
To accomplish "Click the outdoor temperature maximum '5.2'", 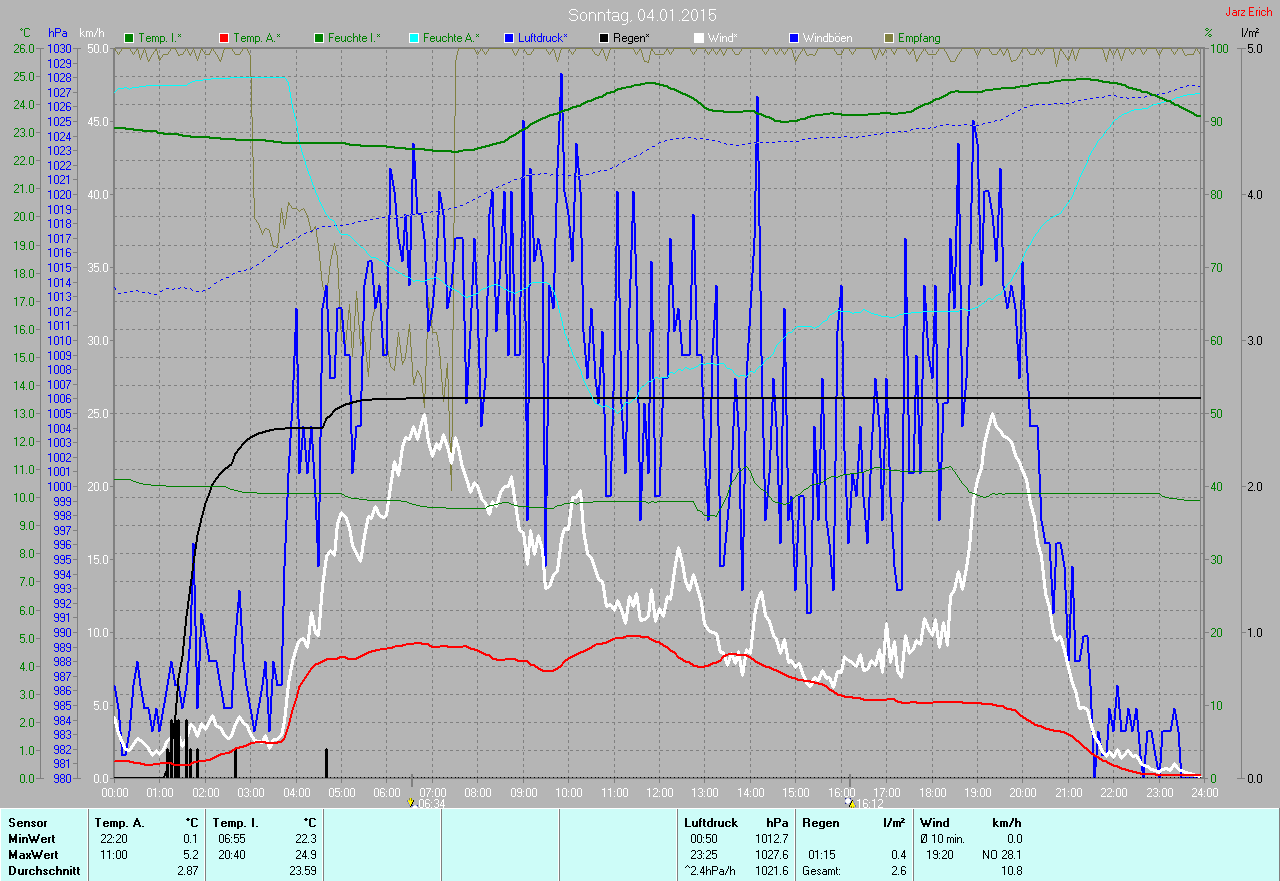I will pos(191,855).
